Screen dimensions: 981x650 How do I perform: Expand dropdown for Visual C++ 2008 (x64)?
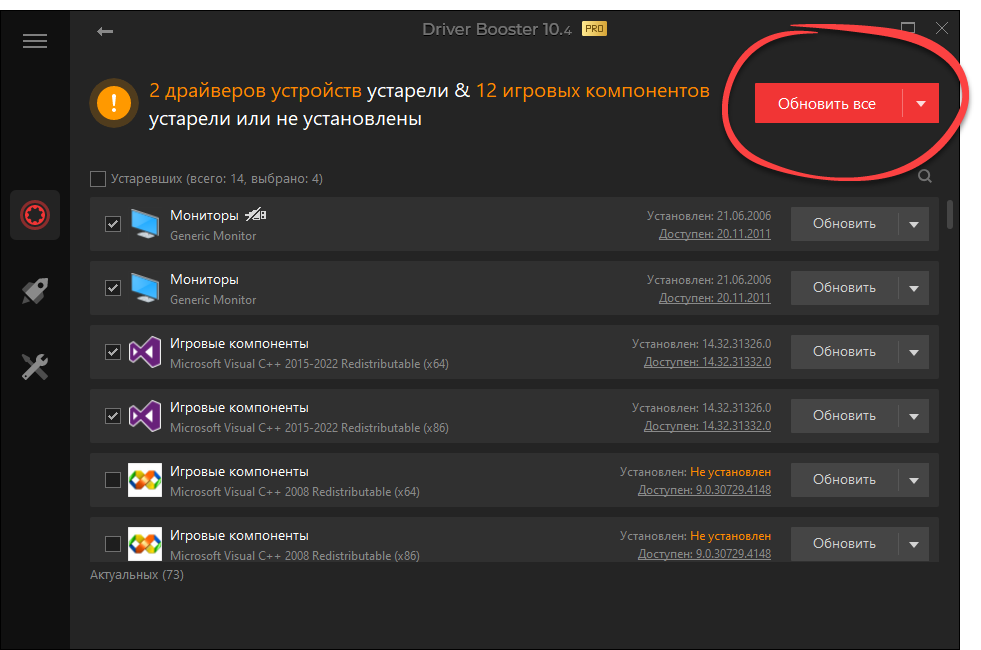914,480
